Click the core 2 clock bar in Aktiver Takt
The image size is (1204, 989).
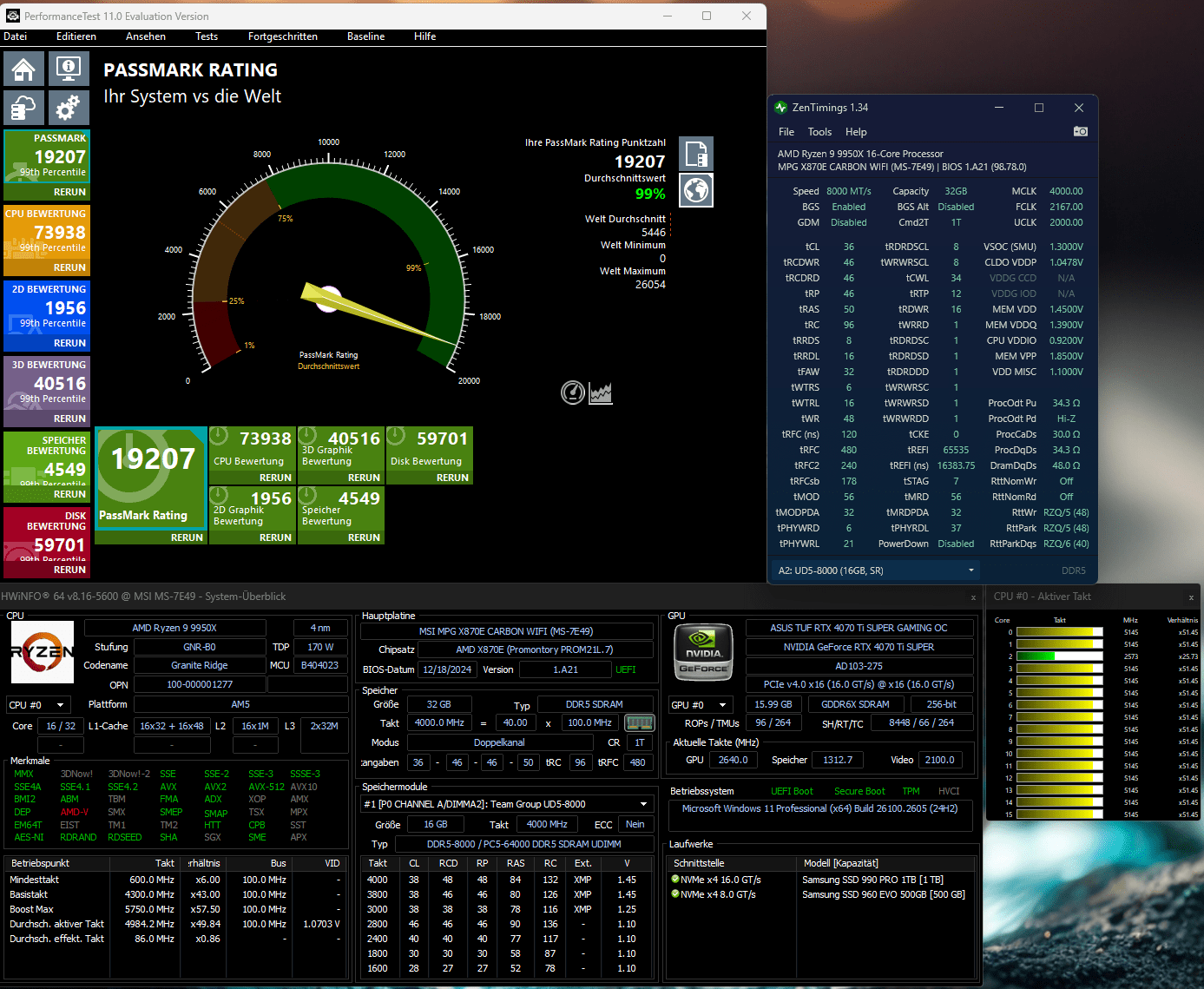coord(1059,656)
